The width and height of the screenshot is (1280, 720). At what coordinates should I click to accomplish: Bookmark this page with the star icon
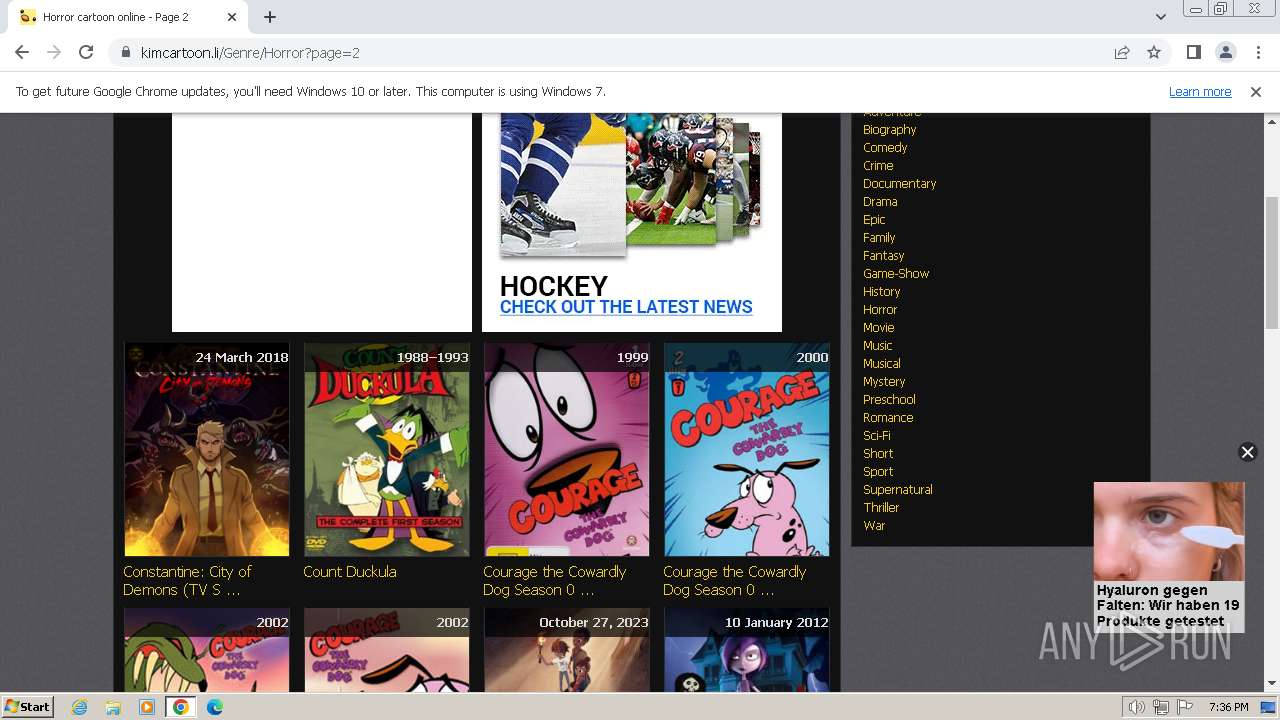1154,52
